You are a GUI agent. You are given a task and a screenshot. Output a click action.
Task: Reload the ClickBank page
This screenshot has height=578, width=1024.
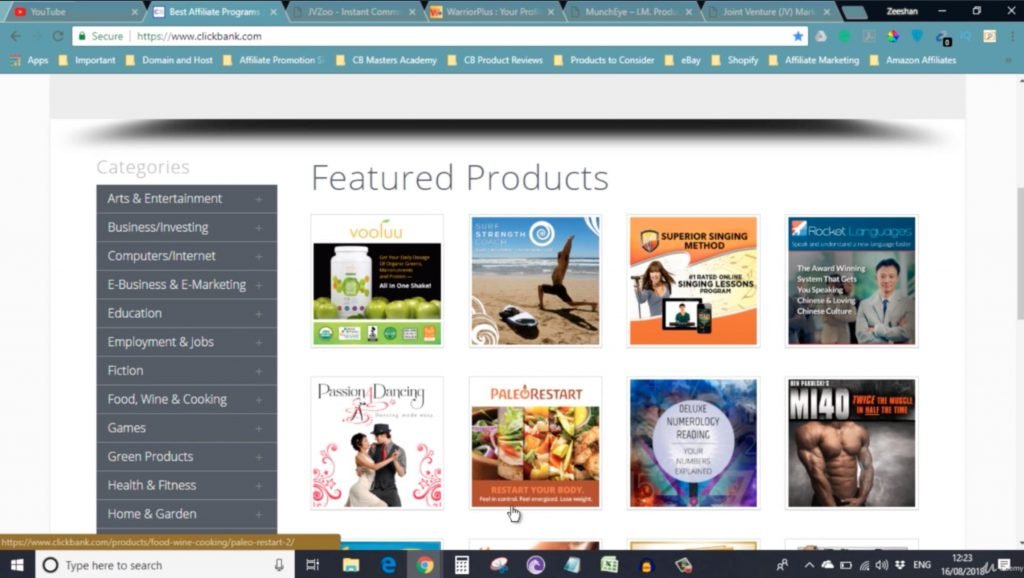click(x=57, y=37)
